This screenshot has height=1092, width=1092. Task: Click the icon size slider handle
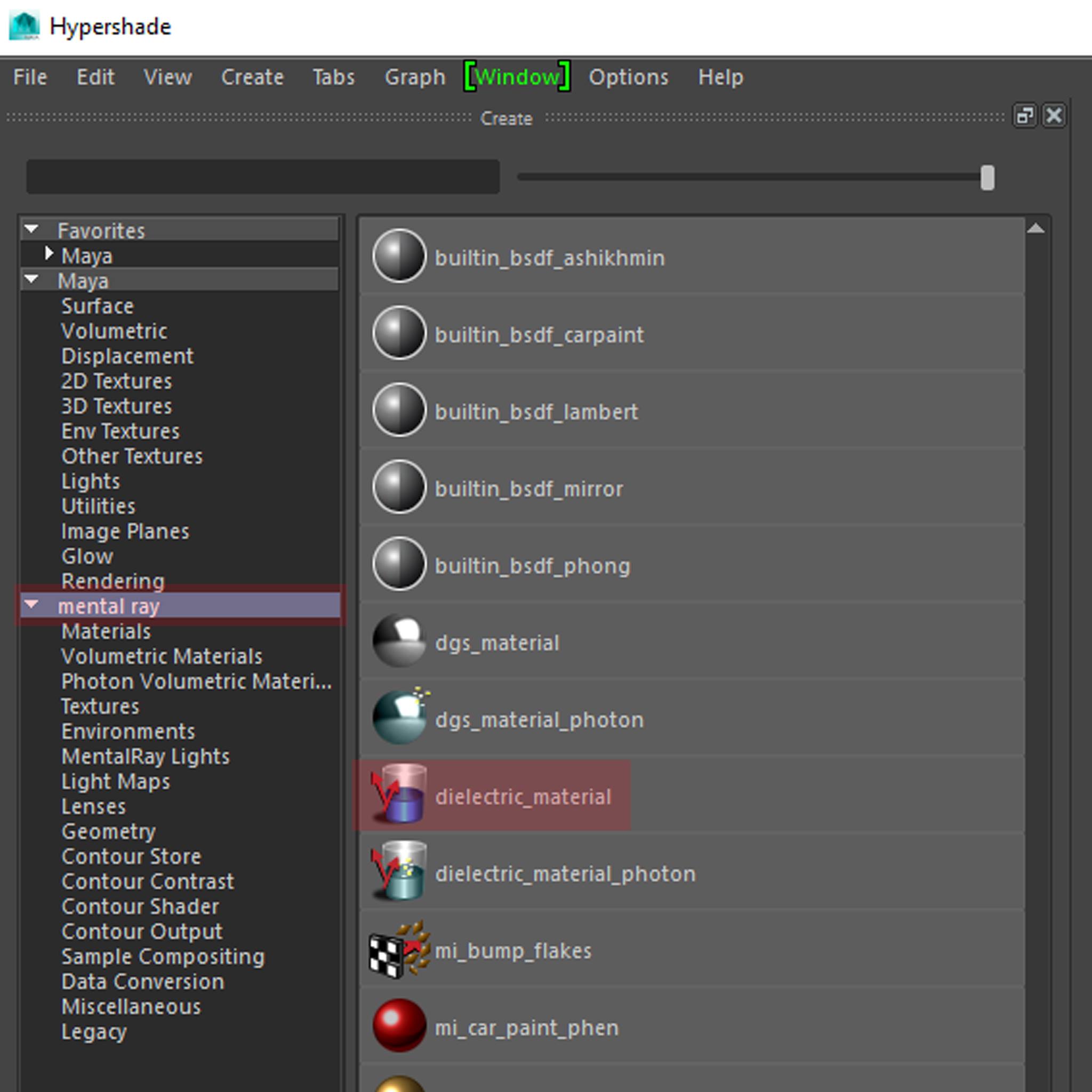pyautogui.click(x=987, y=178)
